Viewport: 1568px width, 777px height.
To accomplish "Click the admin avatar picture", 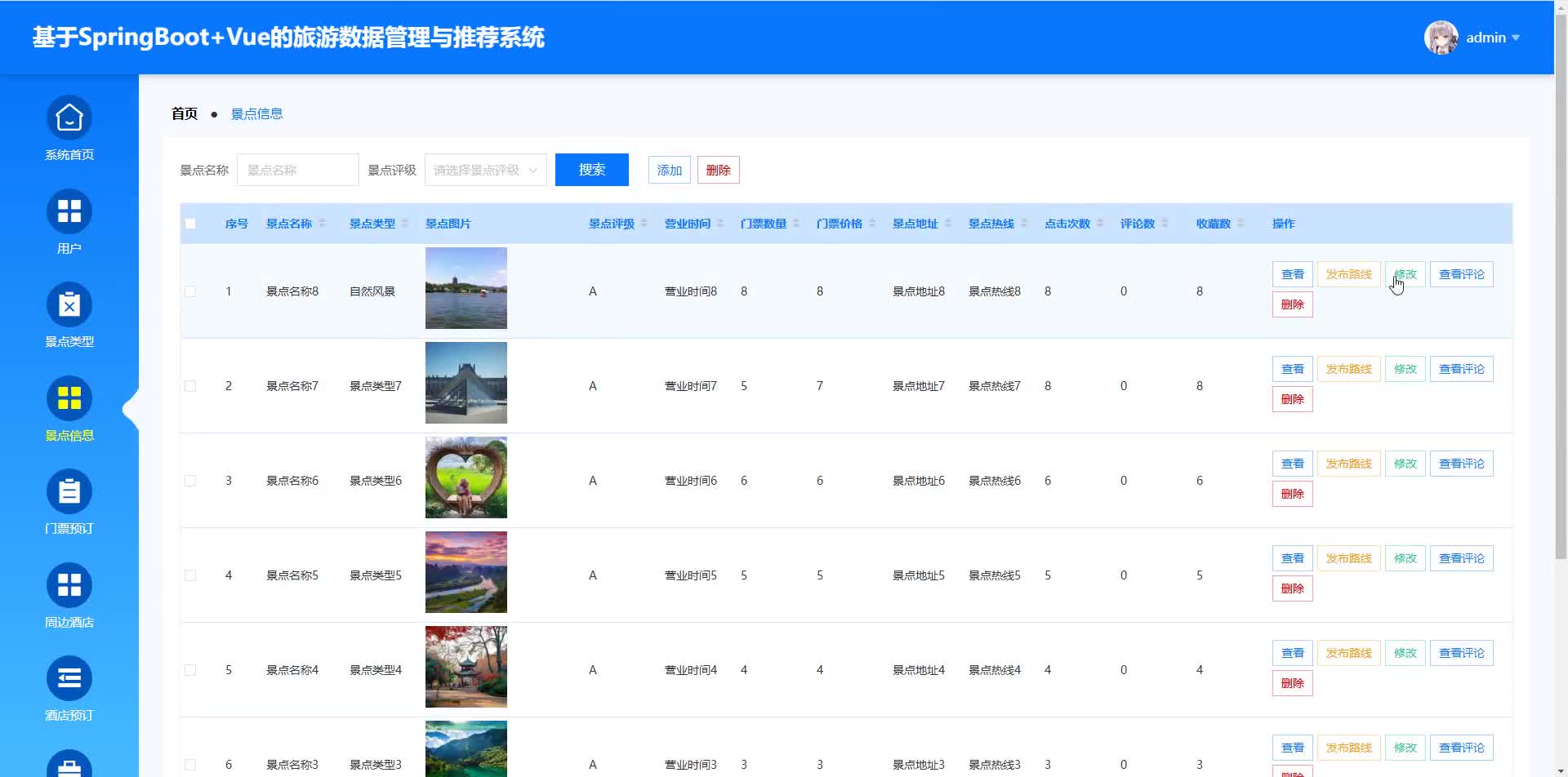I will point(1441,38).
